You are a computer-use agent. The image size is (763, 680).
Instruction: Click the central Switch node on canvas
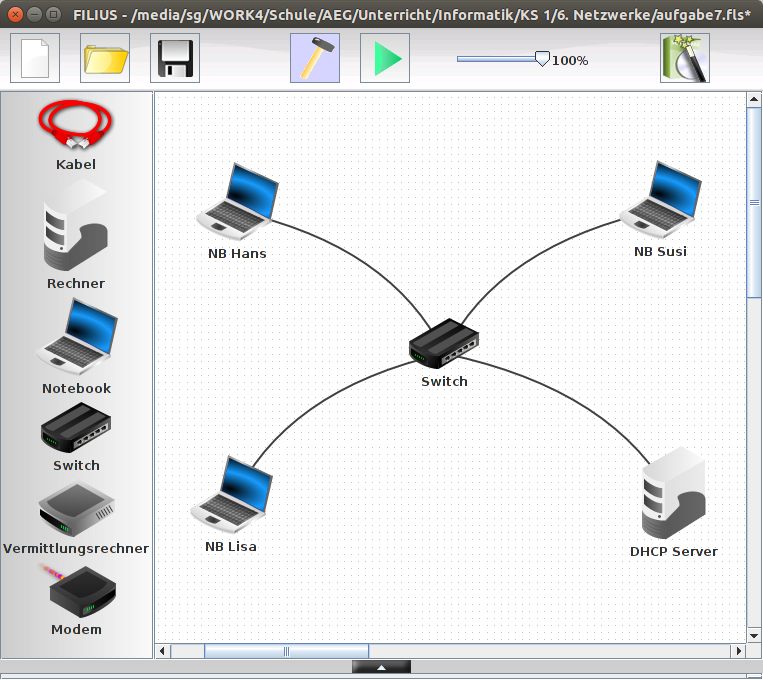[x=444, y=345]
